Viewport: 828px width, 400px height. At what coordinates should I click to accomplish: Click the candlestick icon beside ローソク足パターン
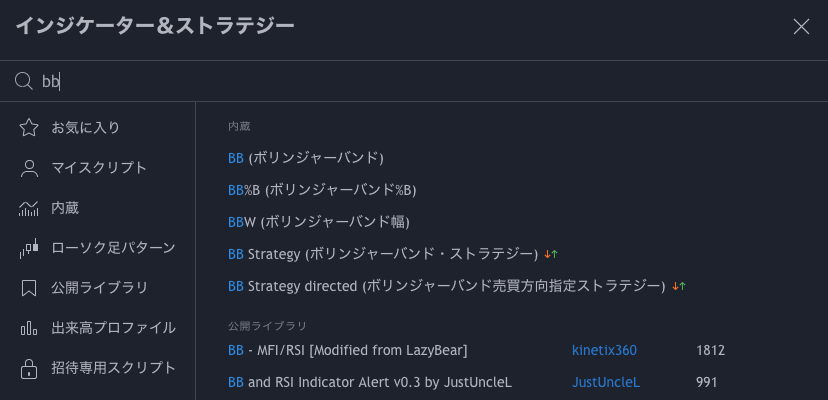click(x=29, y=248)
